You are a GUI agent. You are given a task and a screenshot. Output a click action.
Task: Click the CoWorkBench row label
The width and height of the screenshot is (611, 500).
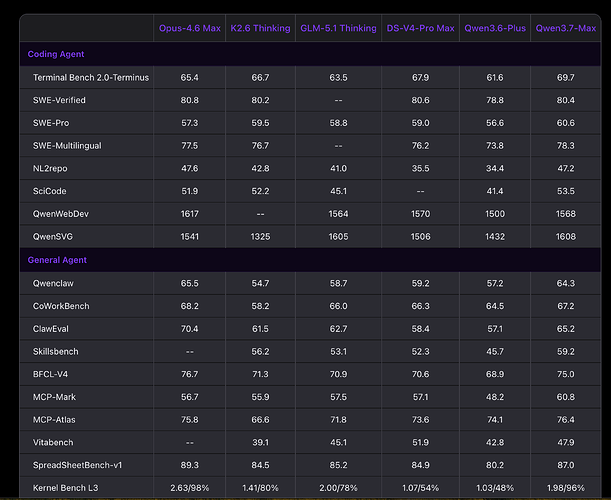tap(61, 306)
